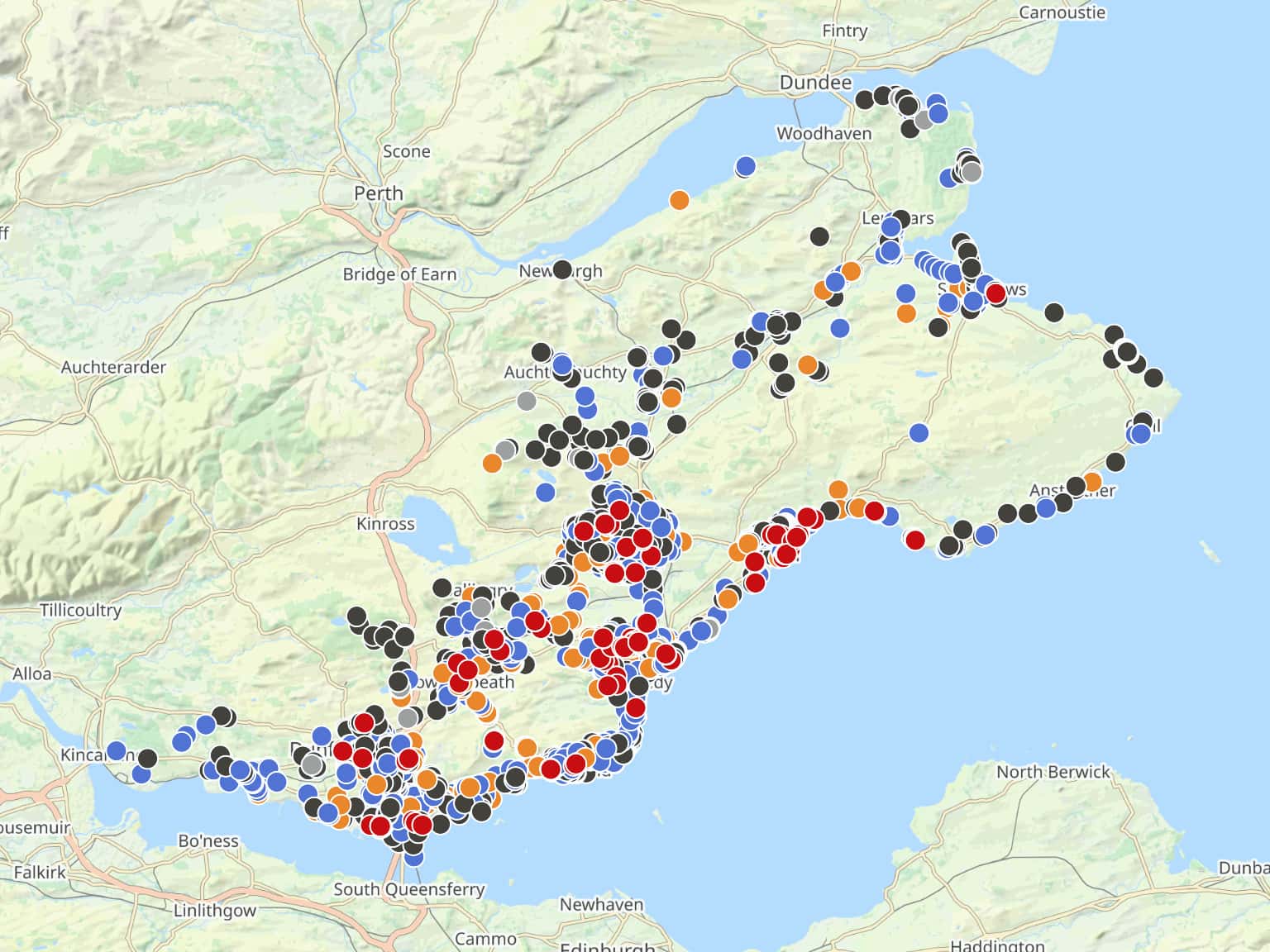Click the blue marker over the Kincardine label

117,751
